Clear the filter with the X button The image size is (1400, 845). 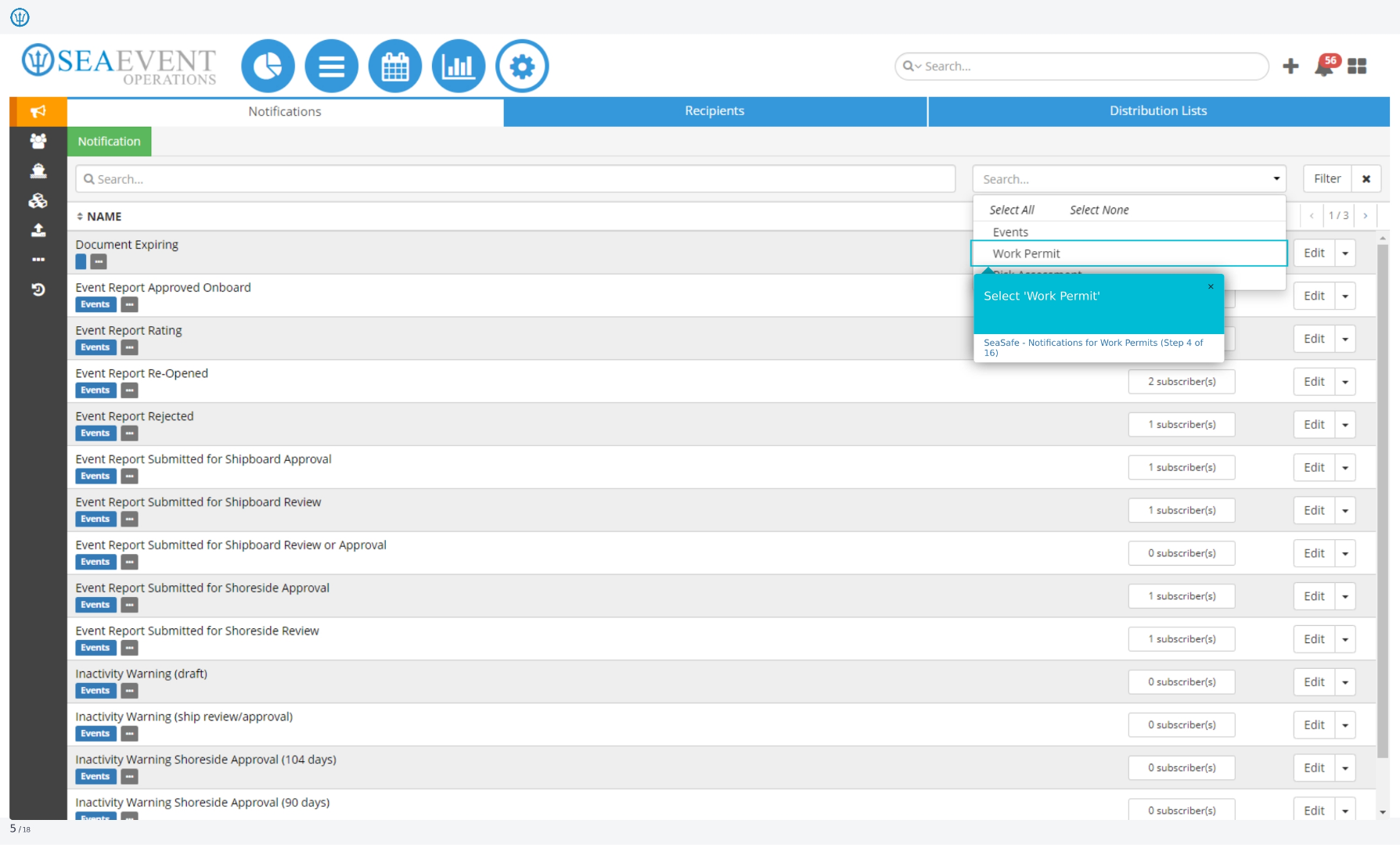(1366, 178)
